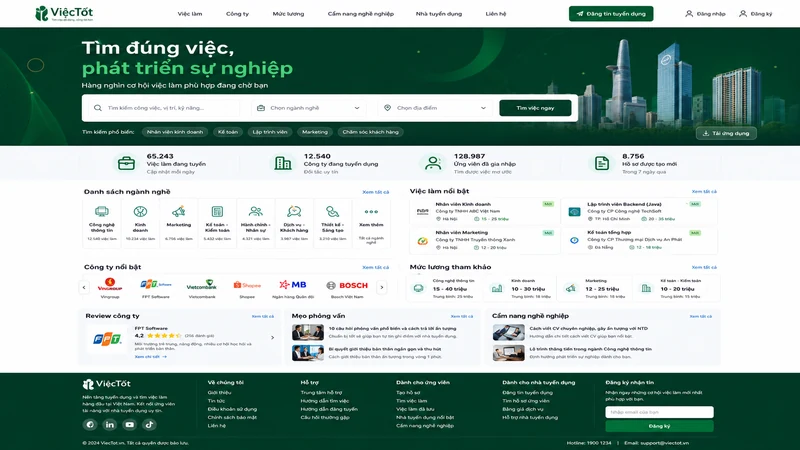Click Xem tất cả for Danh sách ngành nghề
This screenshot has height=450, width=800.
click(376, 192)
